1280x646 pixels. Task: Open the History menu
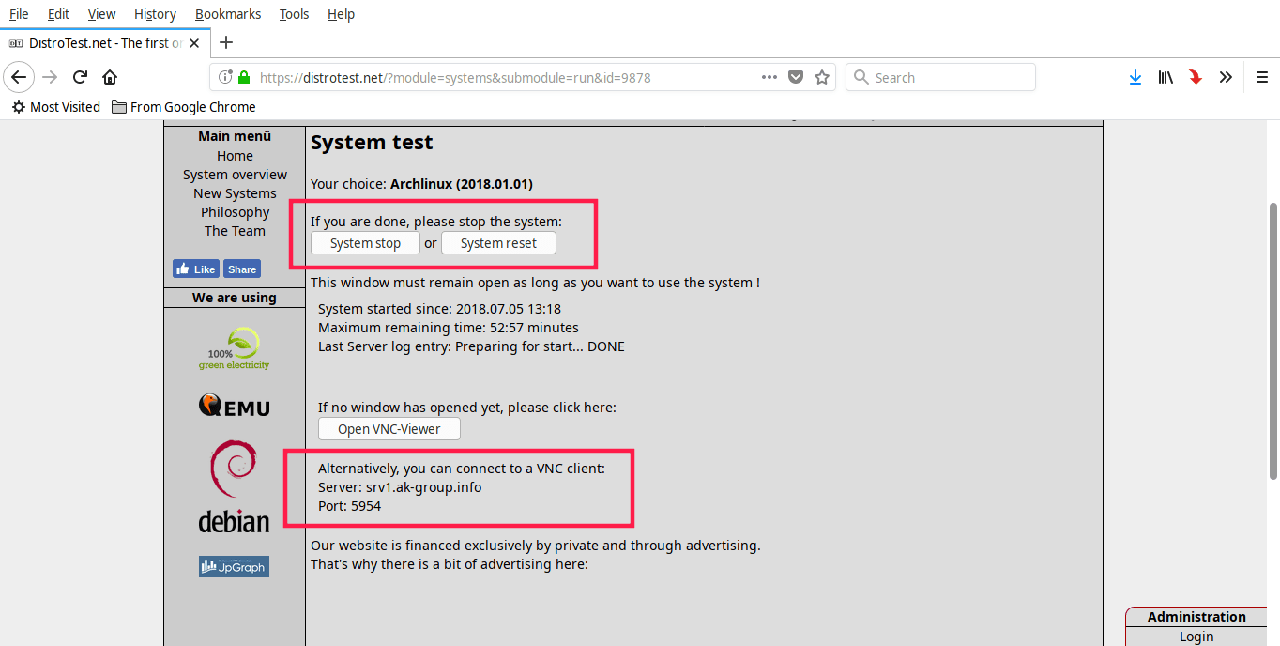(x=155, y=14)
